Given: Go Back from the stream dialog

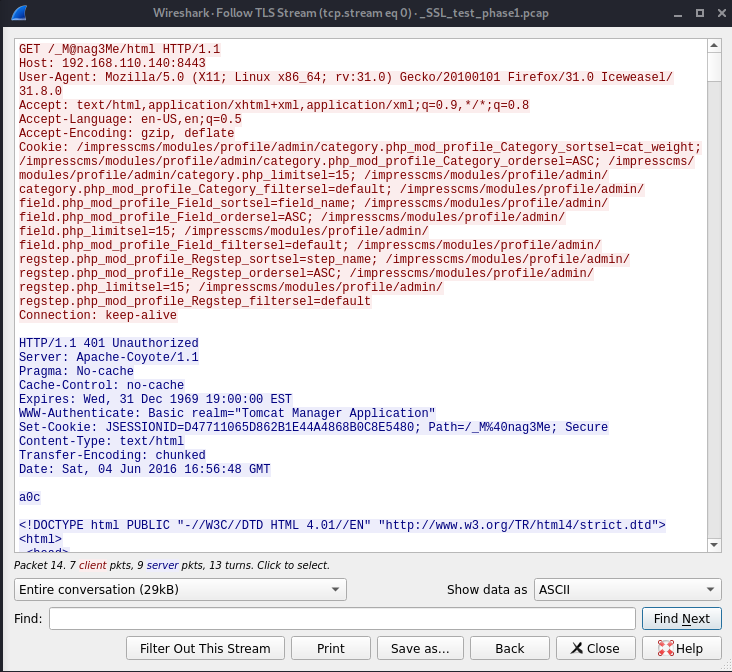Looking at the screenshot, I should tap(510, 648).
